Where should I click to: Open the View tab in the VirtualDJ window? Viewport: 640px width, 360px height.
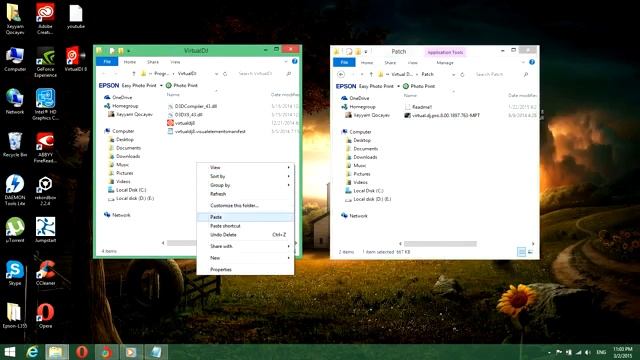(176, 62)
